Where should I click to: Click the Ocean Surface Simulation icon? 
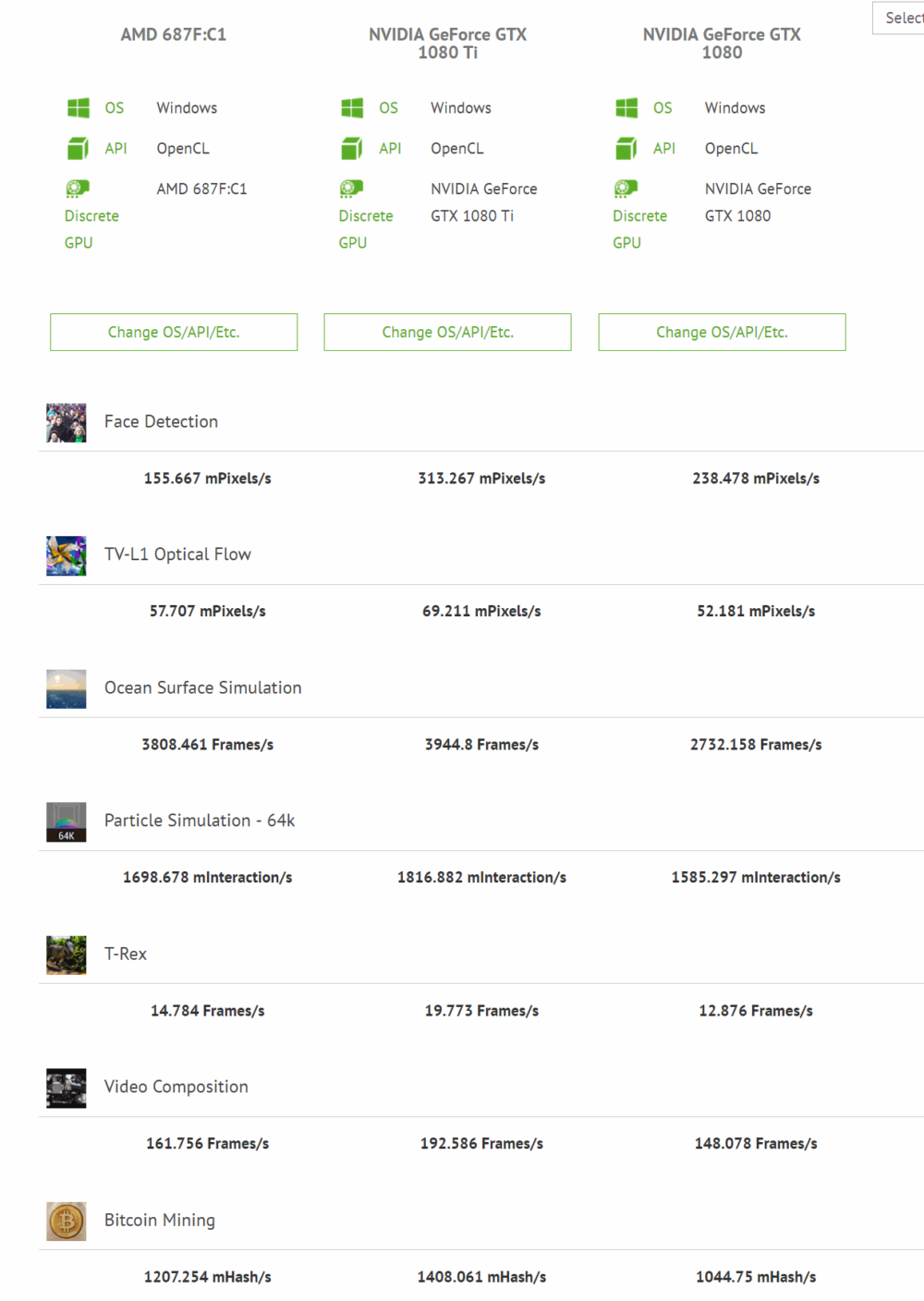(66, 688)
